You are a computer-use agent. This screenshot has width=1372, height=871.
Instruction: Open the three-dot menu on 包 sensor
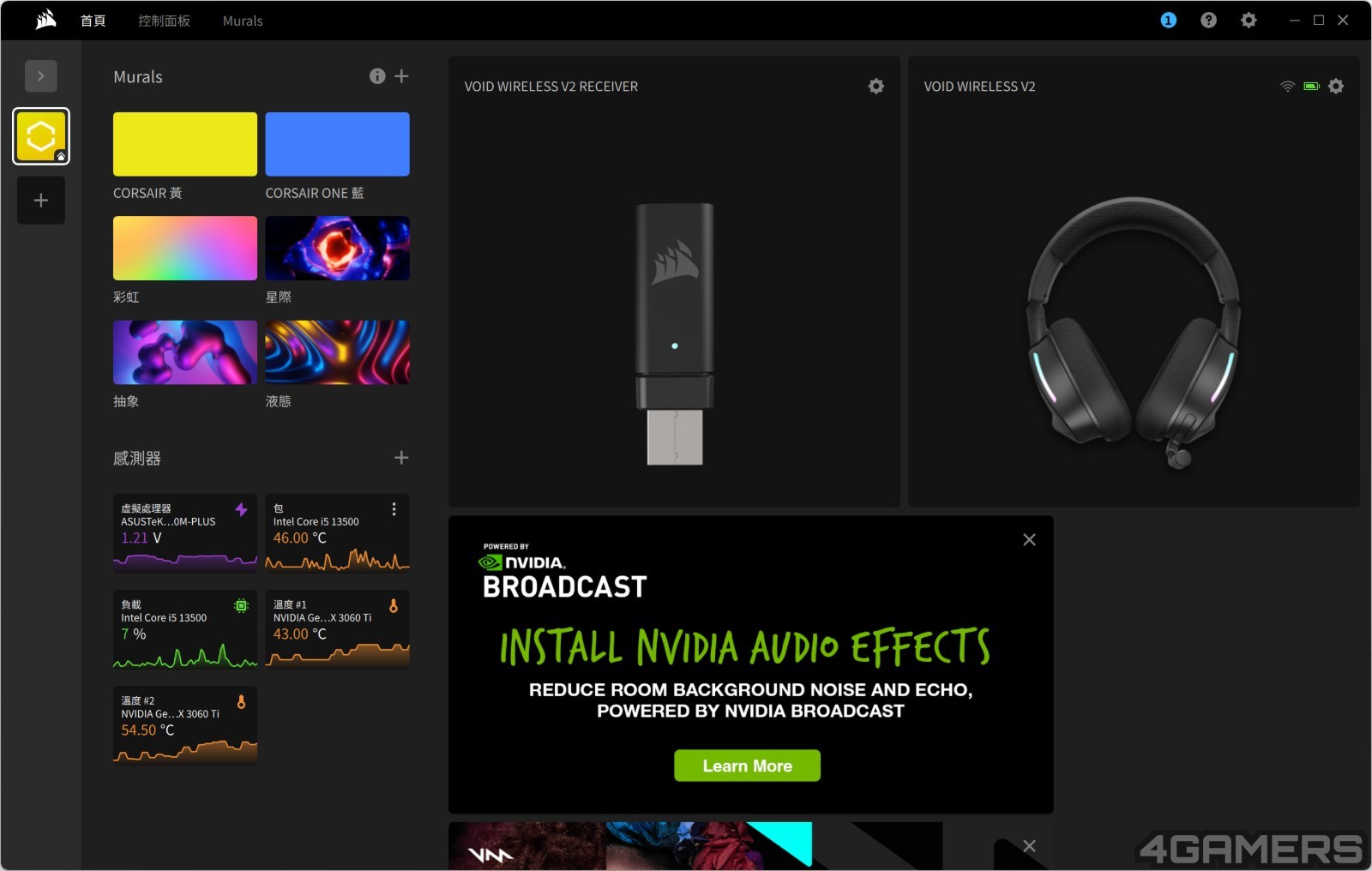[x=394, y=509]
